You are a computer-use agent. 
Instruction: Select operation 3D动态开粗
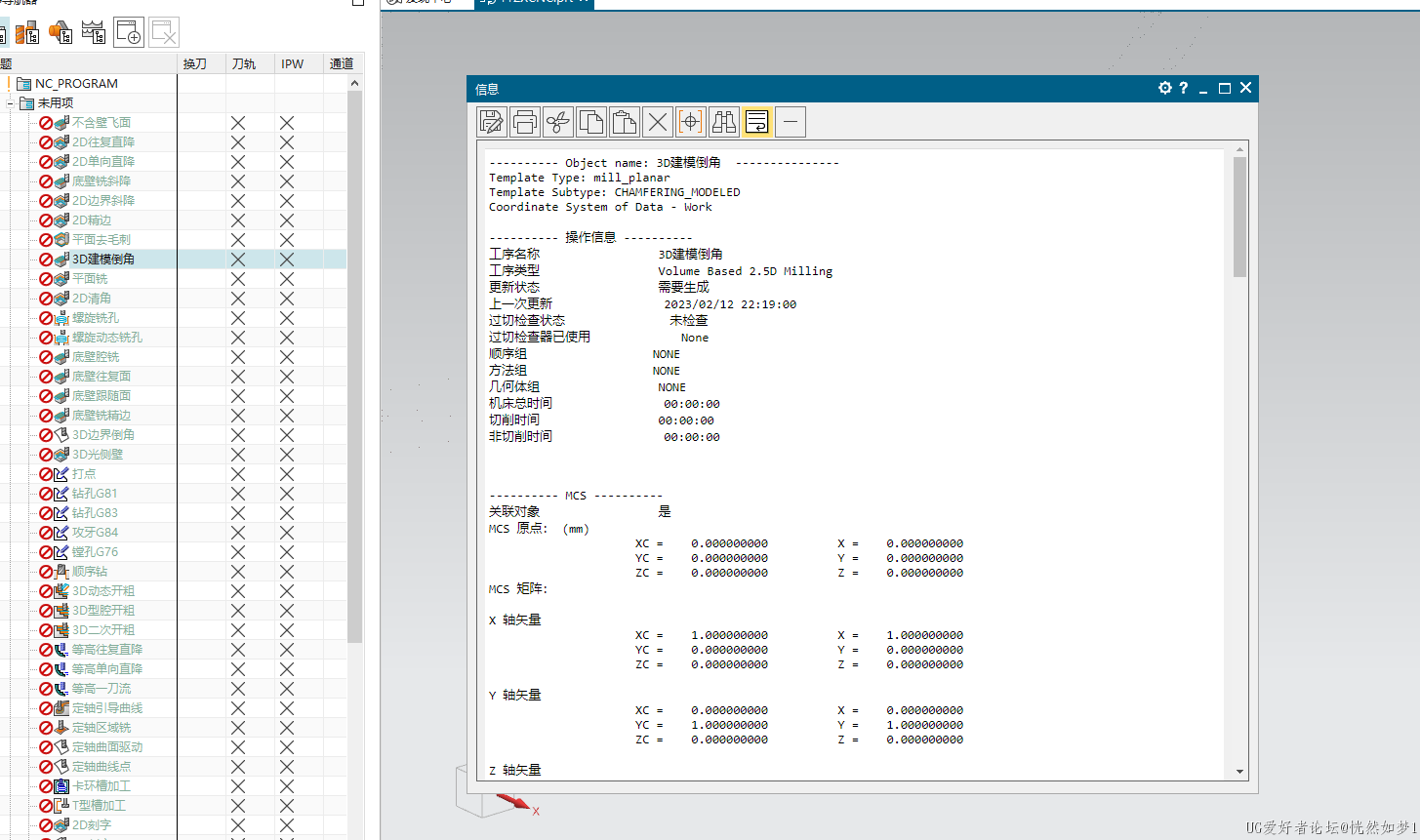(x=103, y=591)
